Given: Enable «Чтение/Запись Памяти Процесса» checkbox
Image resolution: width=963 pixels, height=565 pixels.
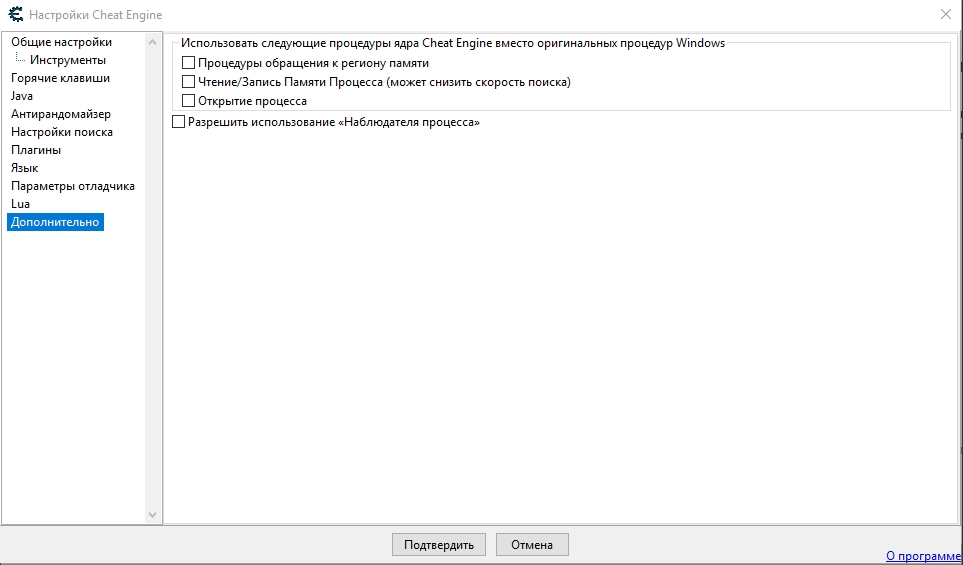Looking at the screenshot, I should (x=189, y=82).
